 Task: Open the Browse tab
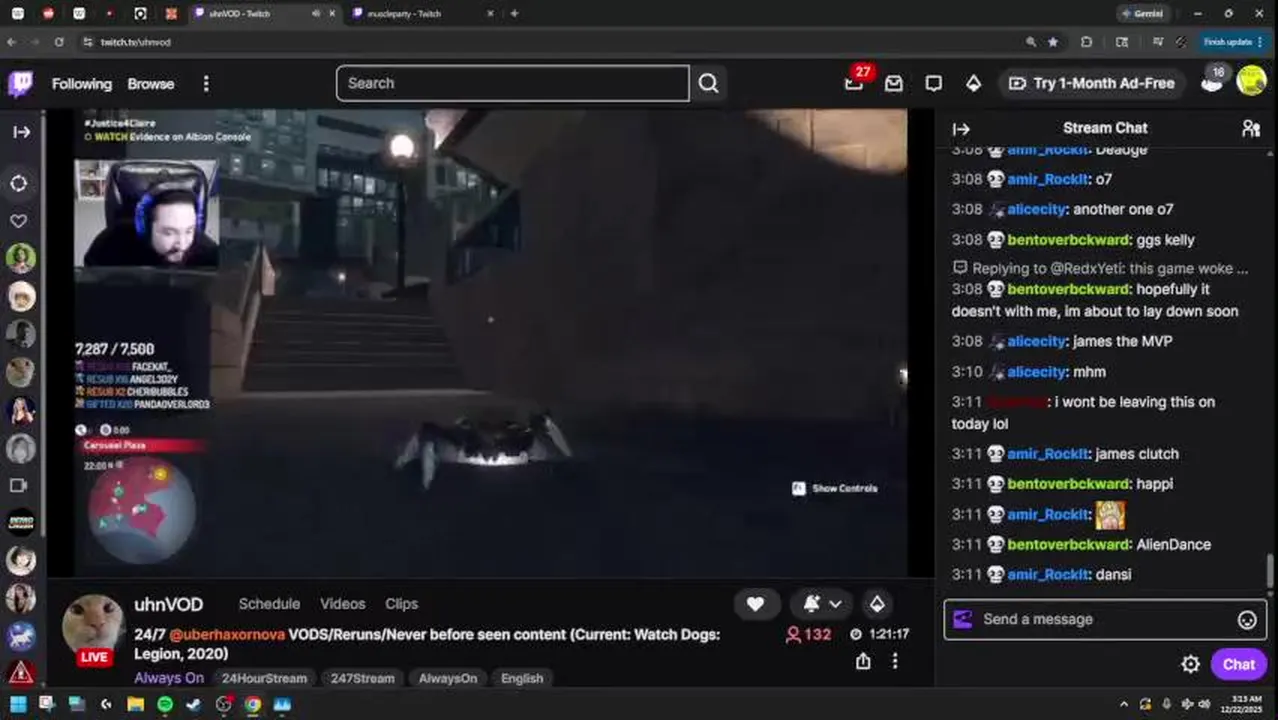coord(151,84)
